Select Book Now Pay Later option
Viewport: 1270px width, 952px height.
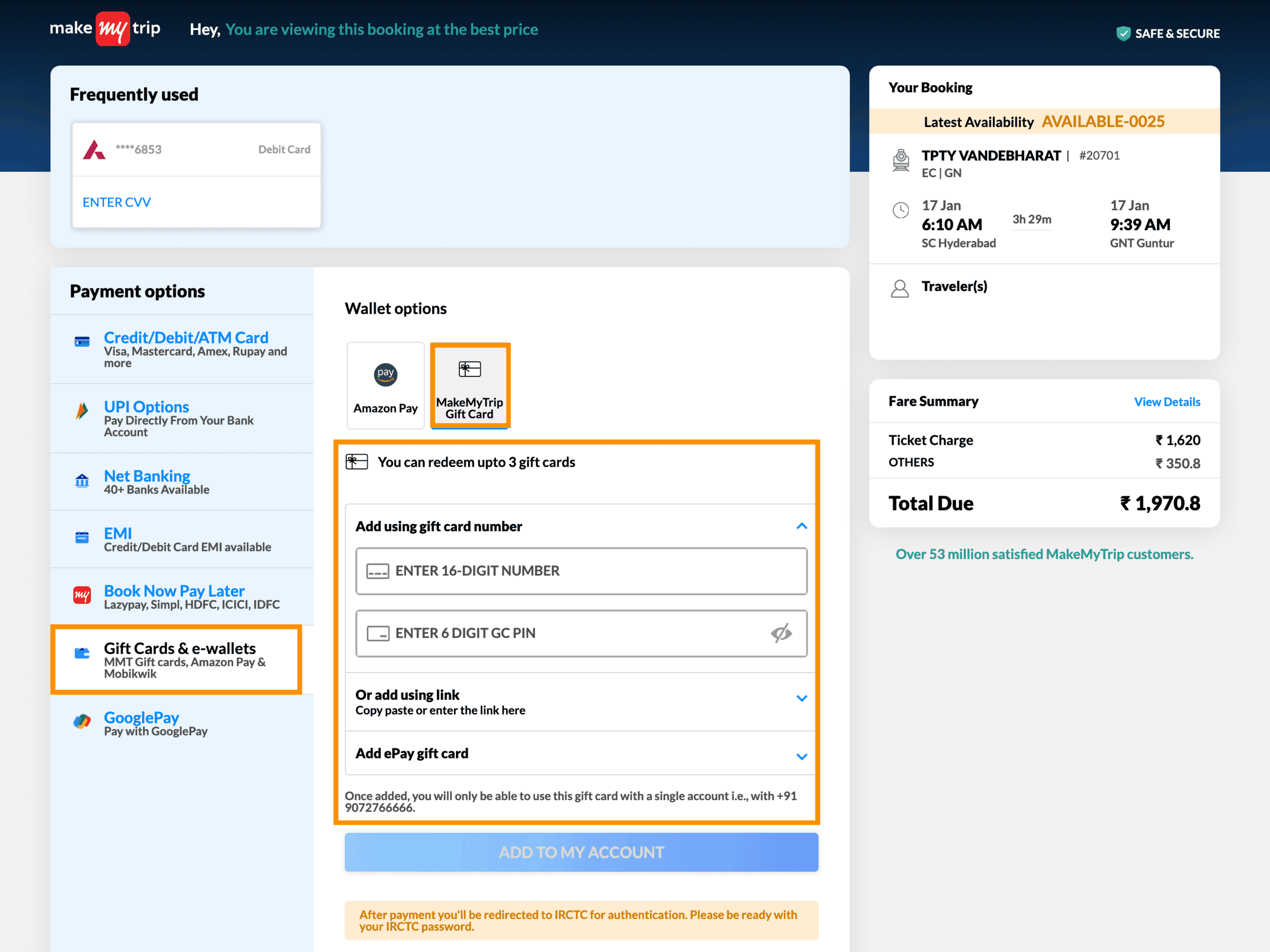pyautogui.click(x=182, y=597)
